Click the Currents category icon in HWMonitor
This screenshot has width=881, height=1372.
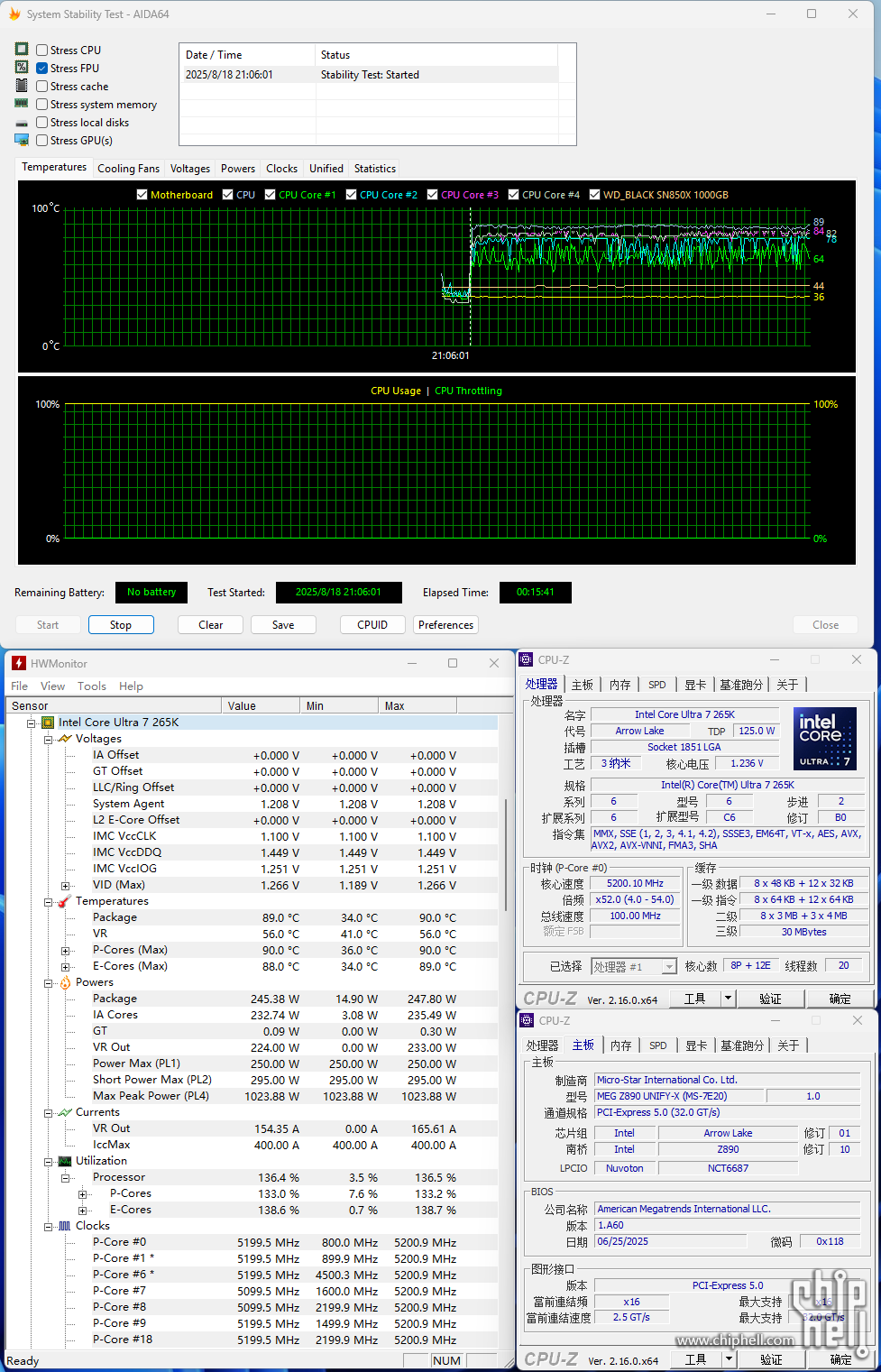pyautogui.click(x=65, y=1112)
